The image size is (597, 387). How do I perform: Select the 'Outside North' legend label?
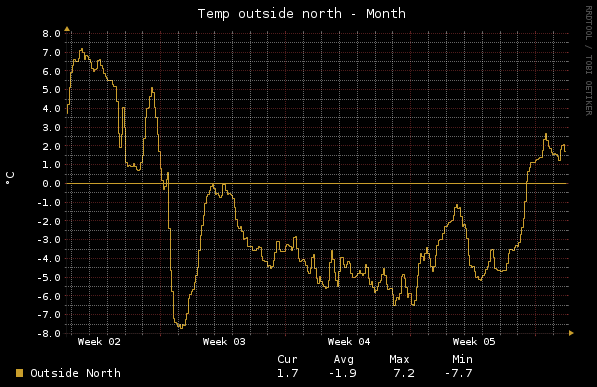tap(75, 373)
